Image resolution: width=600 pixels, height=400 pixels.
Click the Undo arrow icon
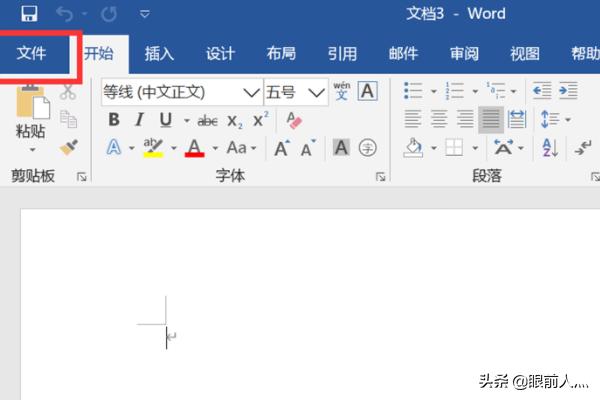point(64,15)
